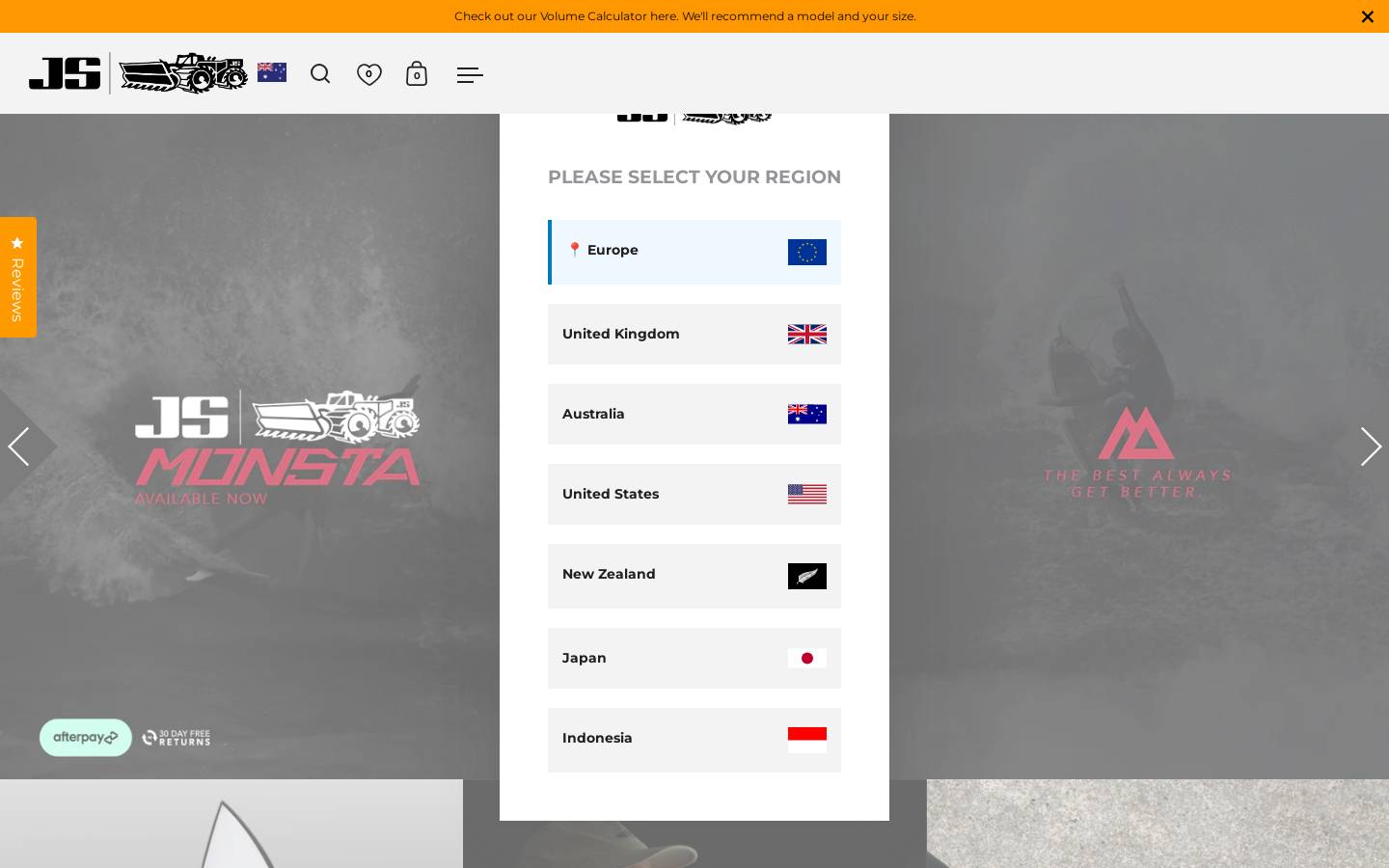This screenshot has height=868, width=1389.
Task: Open the wishlist heart icon
Action: tap(369, 74)
